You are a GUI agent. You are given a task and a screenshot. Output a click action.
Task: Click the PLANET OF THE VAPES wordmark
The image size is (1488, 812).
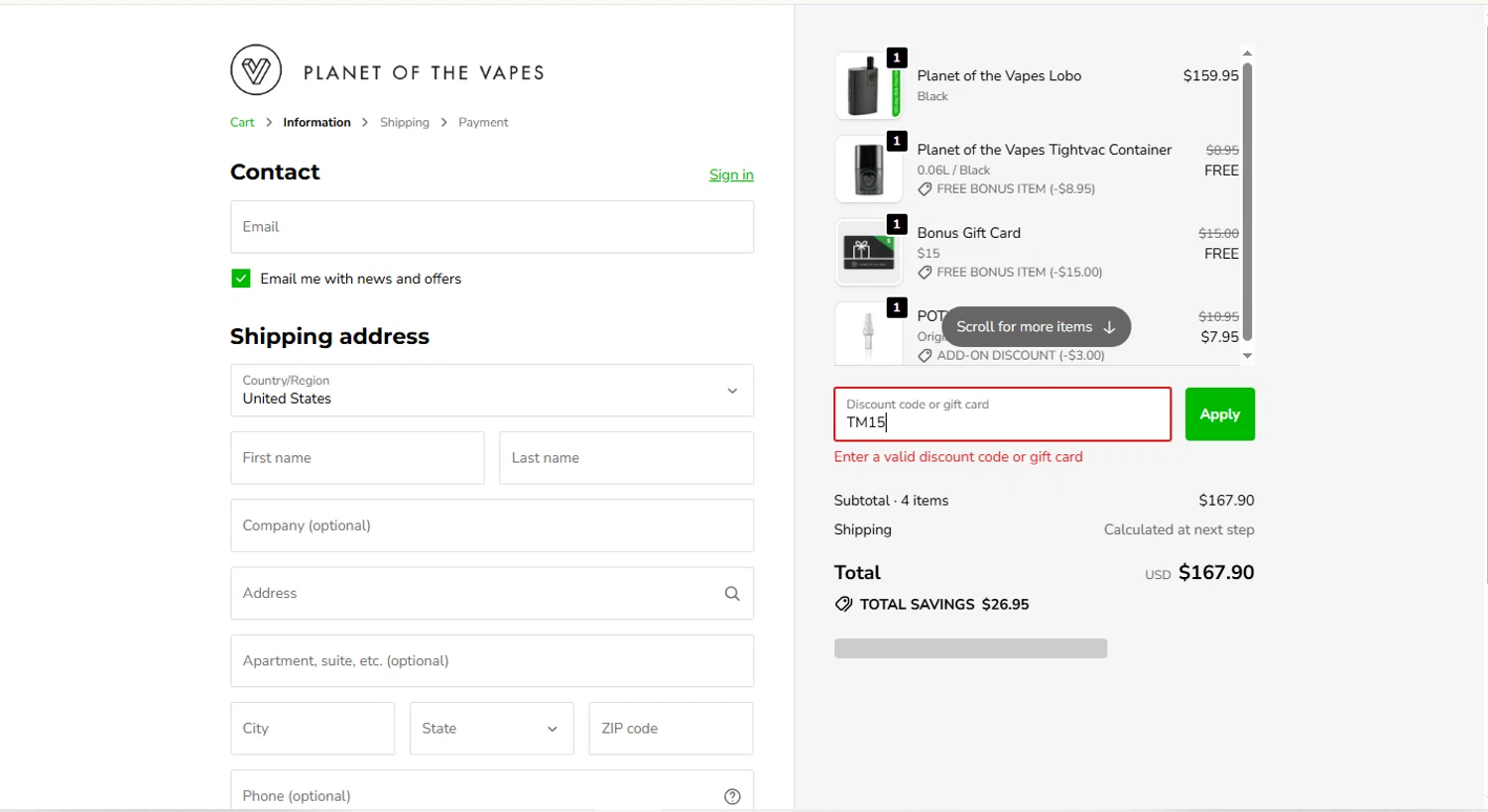[x=424, y=72]
